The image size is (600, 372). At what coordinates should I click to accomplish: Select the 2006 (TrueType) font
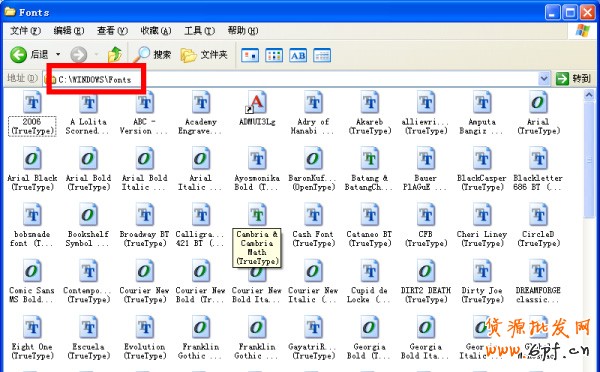(32, 113)
